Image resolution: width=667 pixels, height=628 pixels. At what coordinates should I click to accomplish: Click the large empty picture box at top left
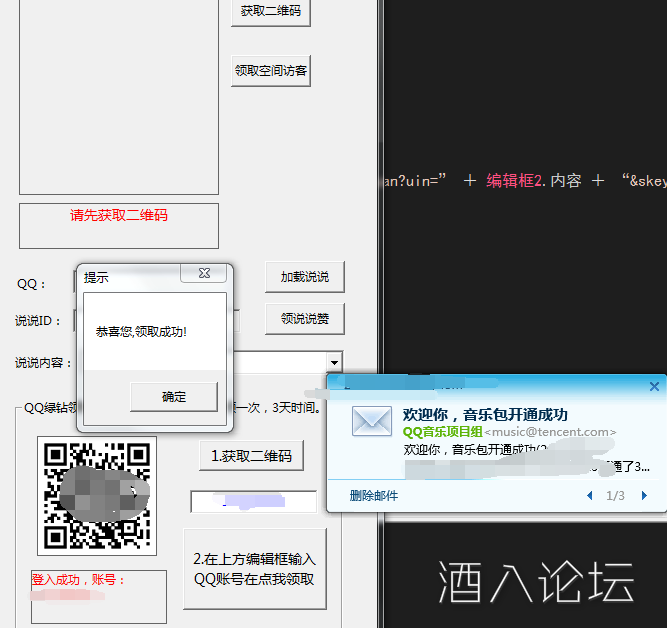tap(118, 95)
